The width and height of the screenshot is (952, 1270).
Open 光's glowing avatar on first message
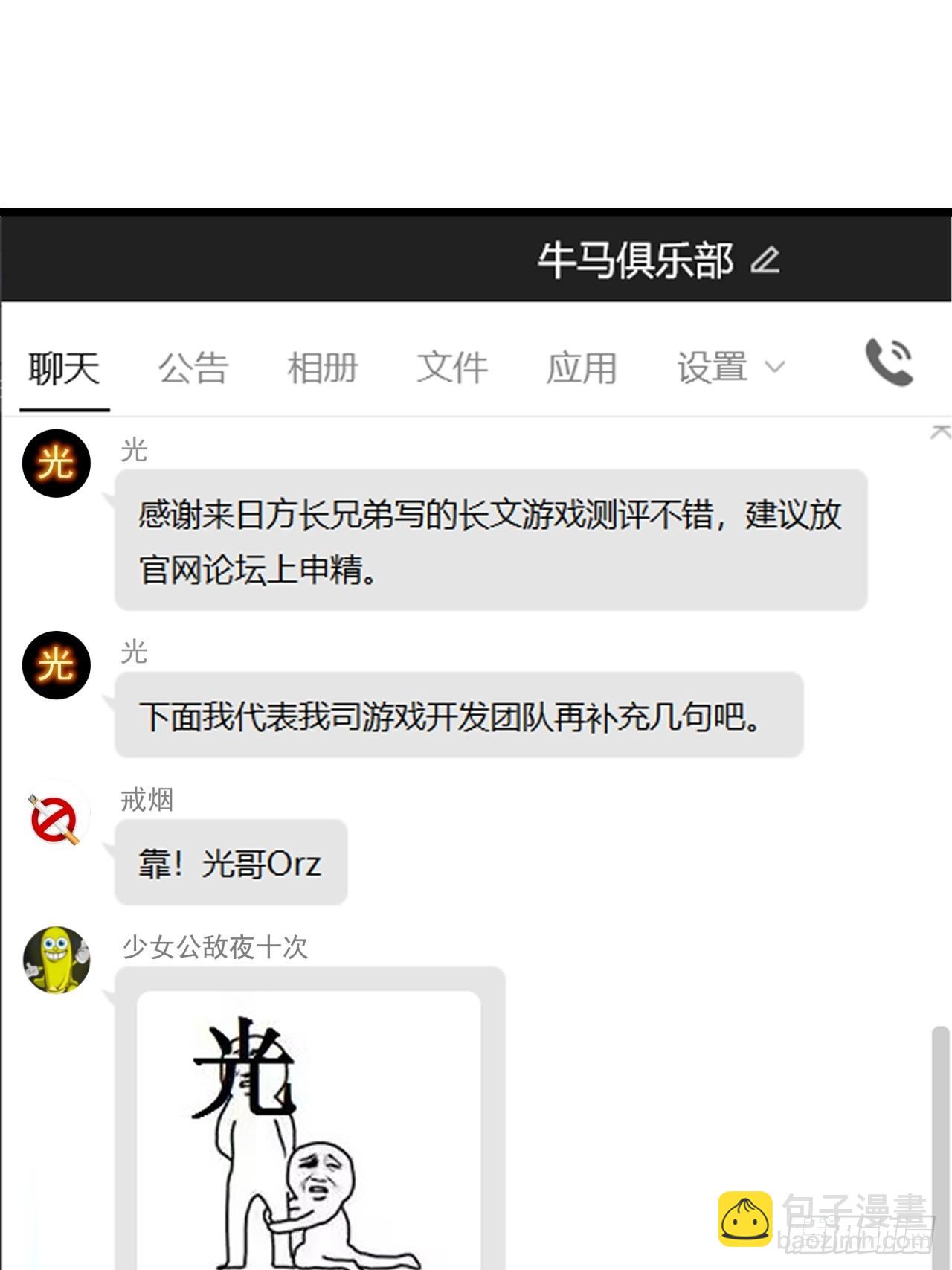57,463
